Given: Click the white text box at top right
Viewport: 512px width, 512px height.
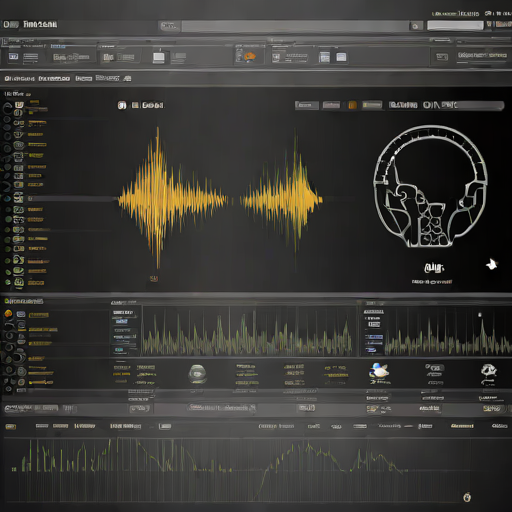Looking at the screenshot, I should coord(455,25).
